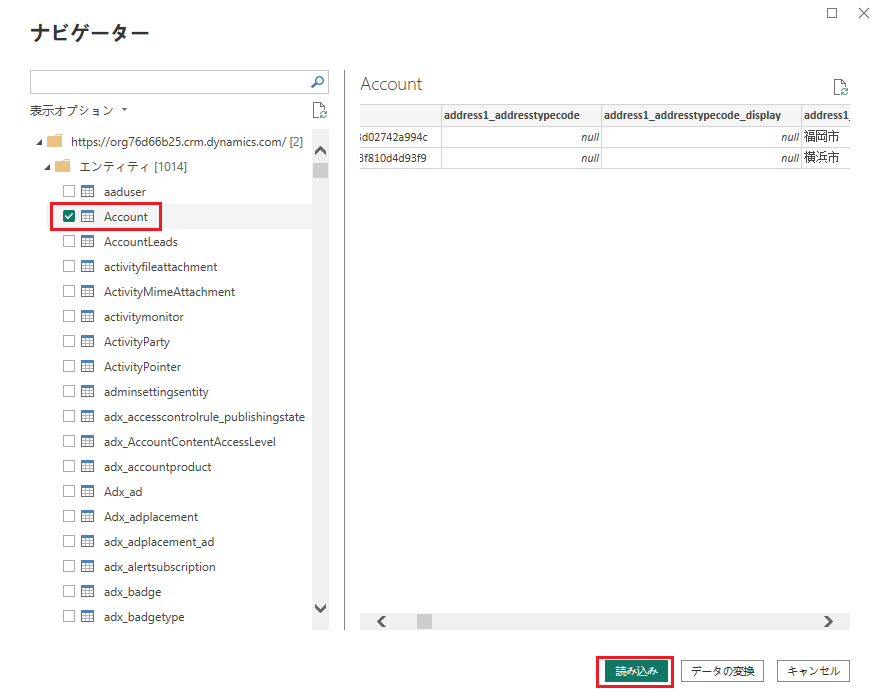Select the ActivityPointer entity in the list
This screenshot has height=700, width=880.
coord(142,367)
